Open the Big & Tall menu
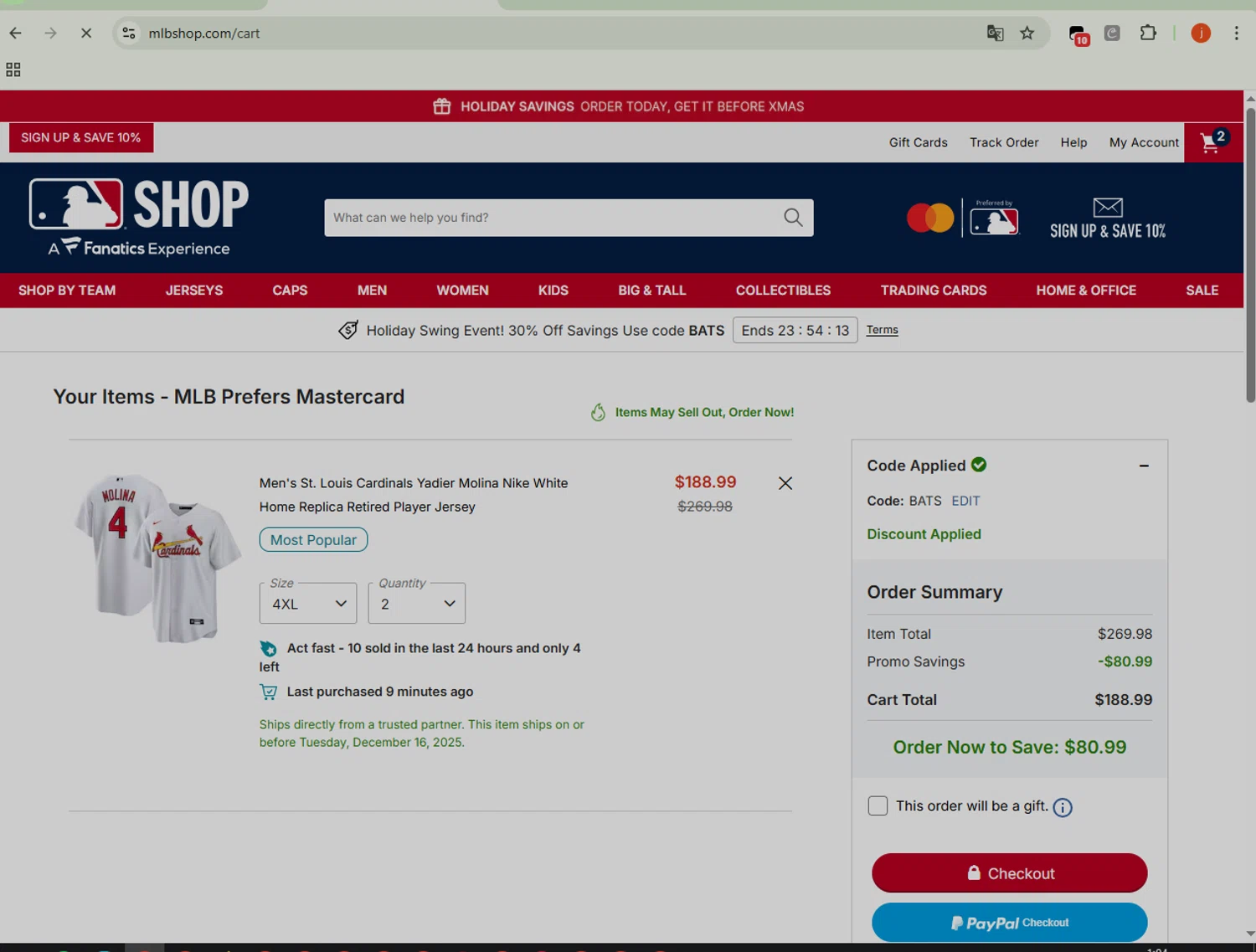 [x=652, y=291]
